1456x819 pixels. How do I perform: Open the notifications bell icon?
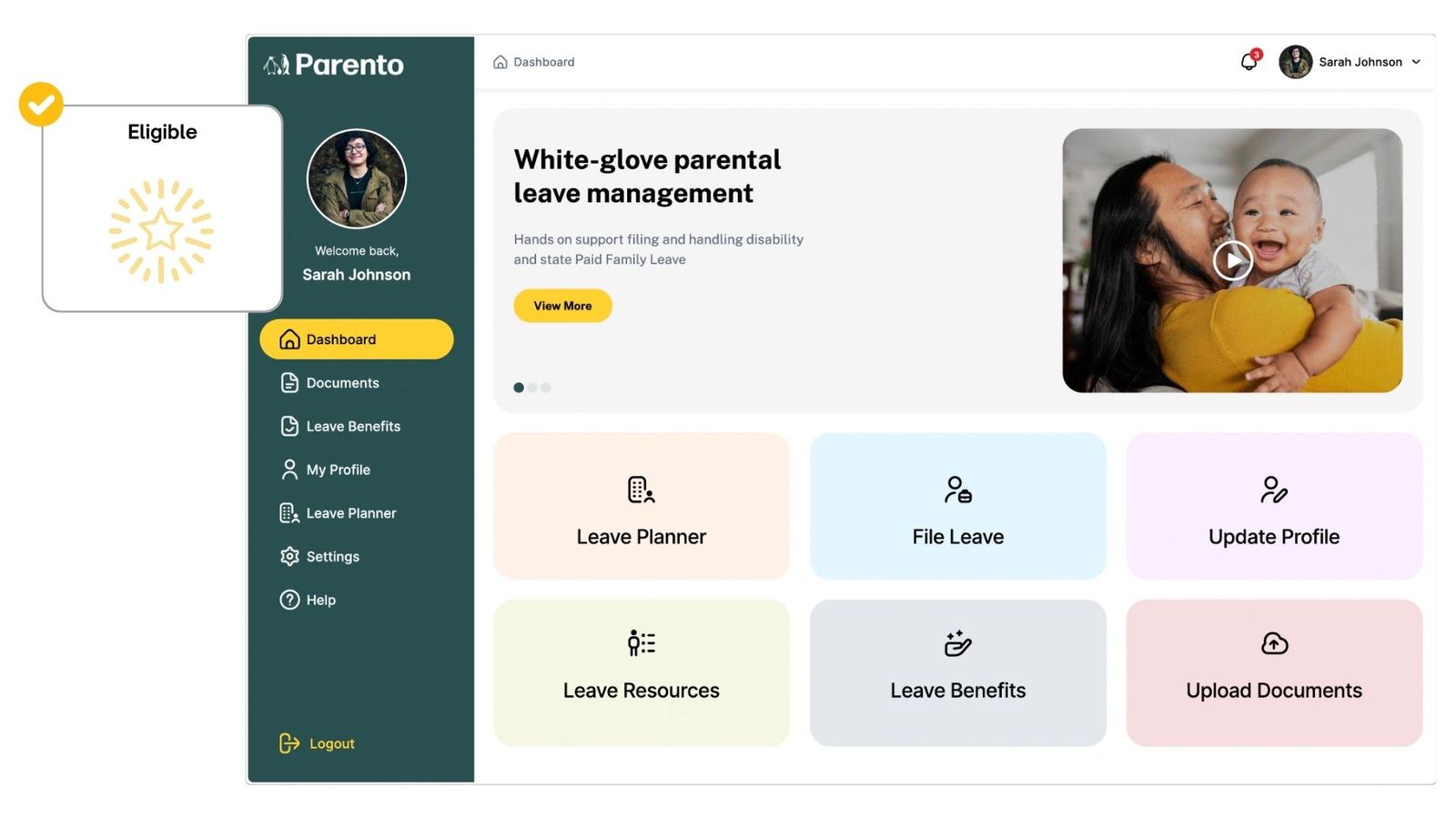pos(1248,61)
